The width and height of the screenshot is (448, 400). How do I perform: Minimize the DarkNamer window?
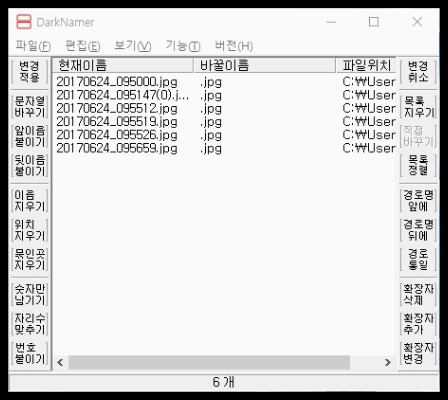coord(331,22)
